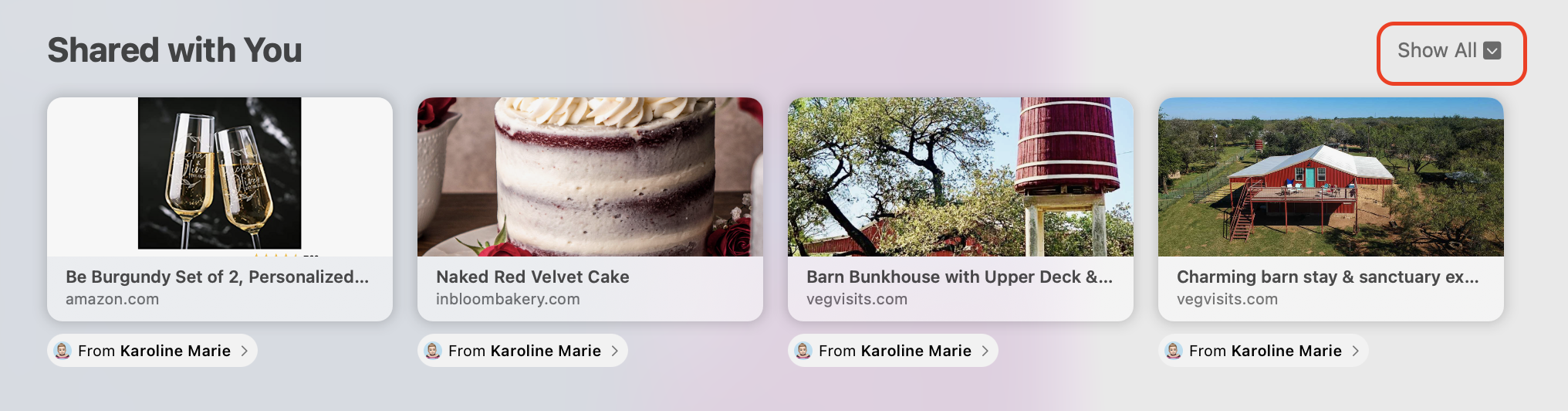Click Karoline Marie avatar under Barn Bunkhouse card
Viewport: 1568px width, 411px height.
[x=804, y=351]
